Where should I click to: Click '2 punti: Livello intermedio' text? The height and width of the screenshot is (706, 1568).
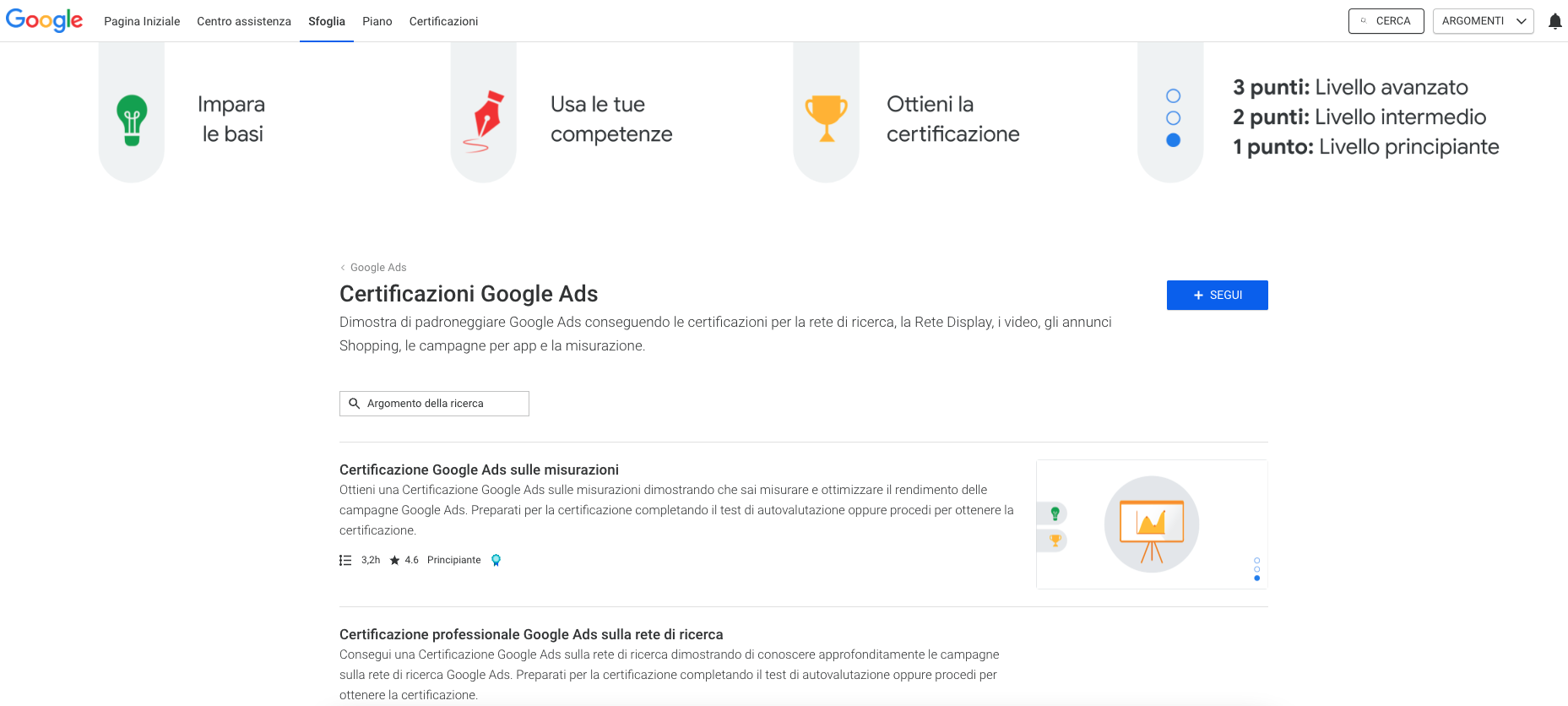(x=1359, y=117)
